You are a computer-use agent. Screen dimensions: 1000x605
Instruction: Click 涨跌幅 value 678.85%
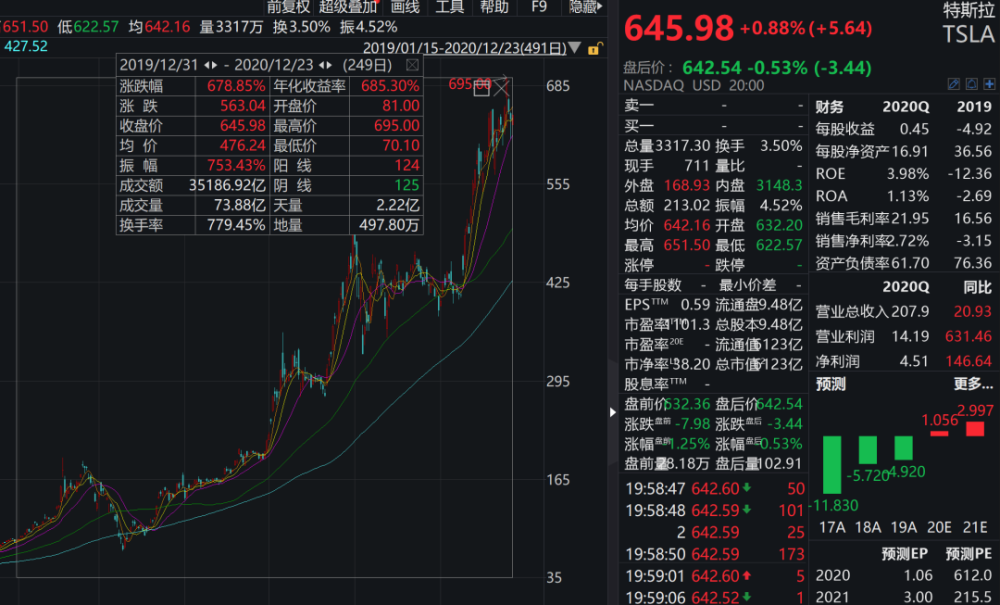(x=235, y=86)
